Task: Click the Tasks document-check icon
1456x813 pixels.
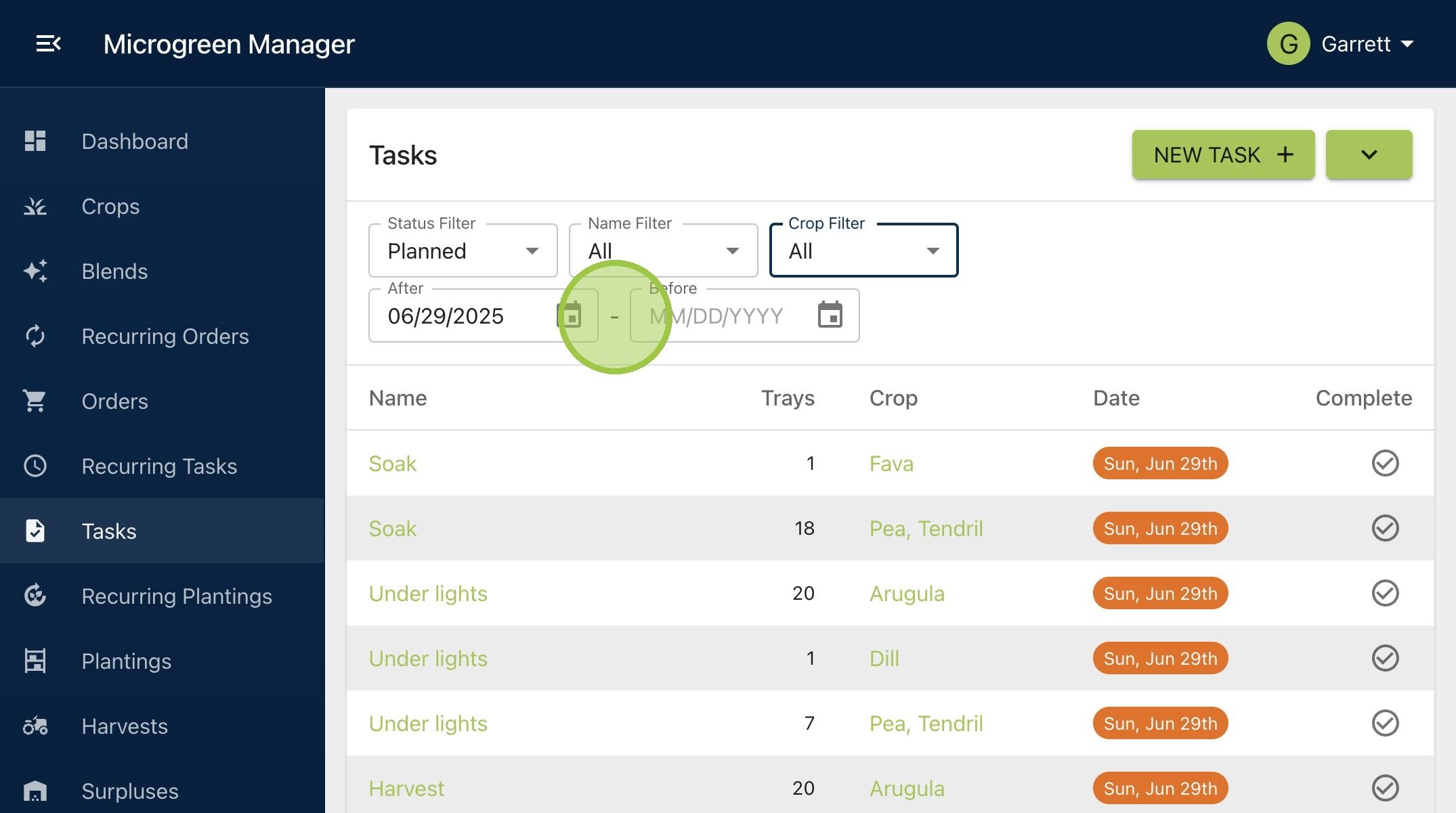Action: pyautogui.click(x=35, y=531)
